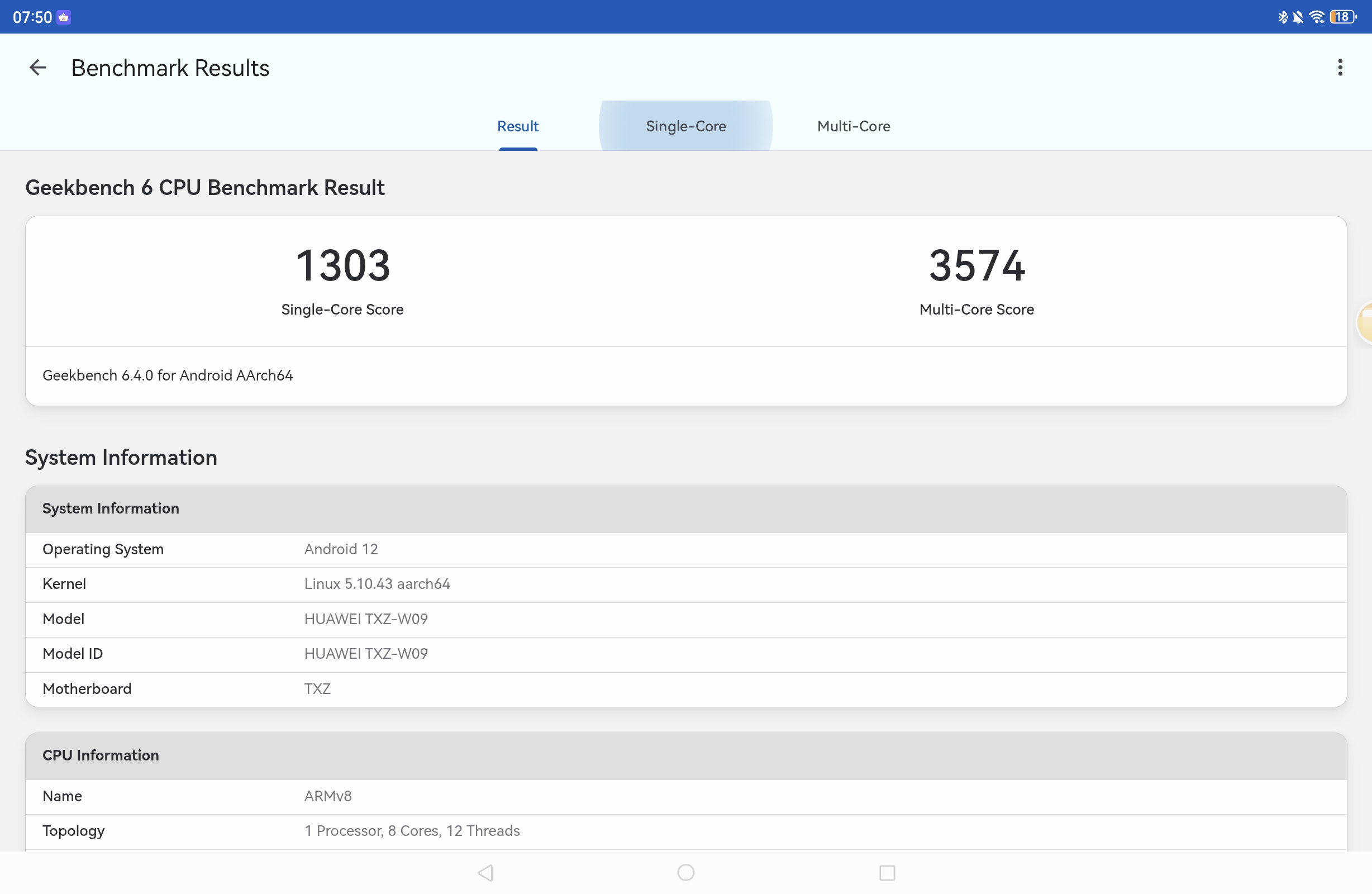1372x894 pixels.
Task: Tap the Operating System label
Action: [103, 549]
